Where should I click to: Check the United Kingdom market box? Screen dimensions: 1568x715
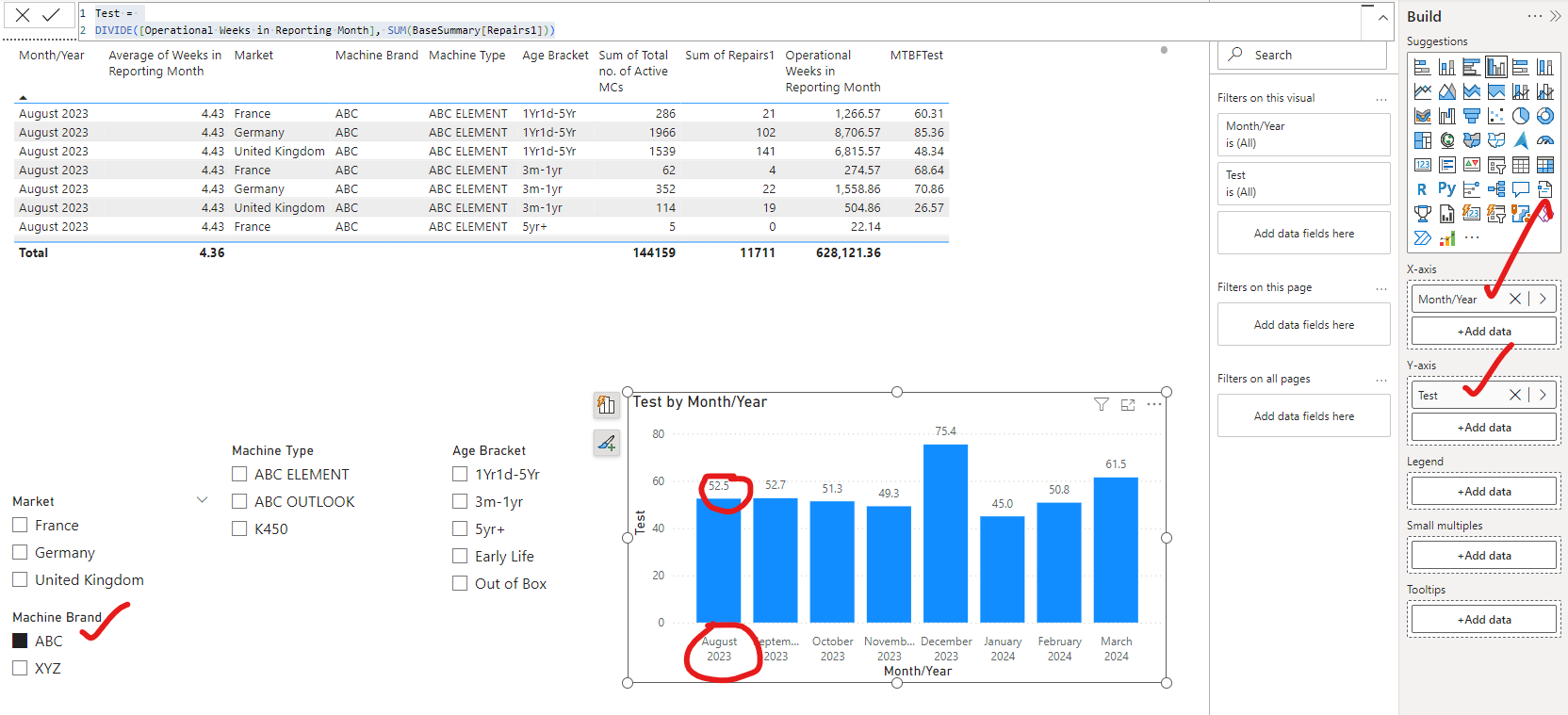coord(20,579)
